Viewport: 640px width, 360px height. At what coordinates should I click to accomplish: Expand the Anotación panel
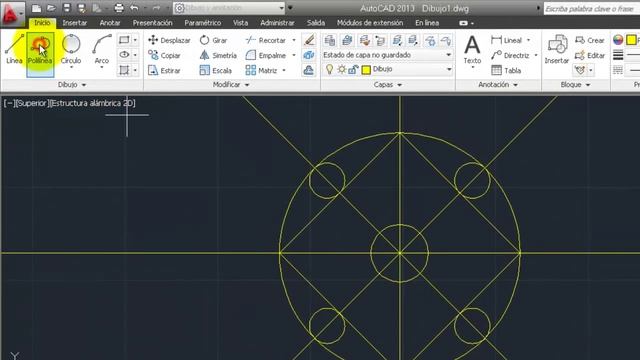click(498, 84)
